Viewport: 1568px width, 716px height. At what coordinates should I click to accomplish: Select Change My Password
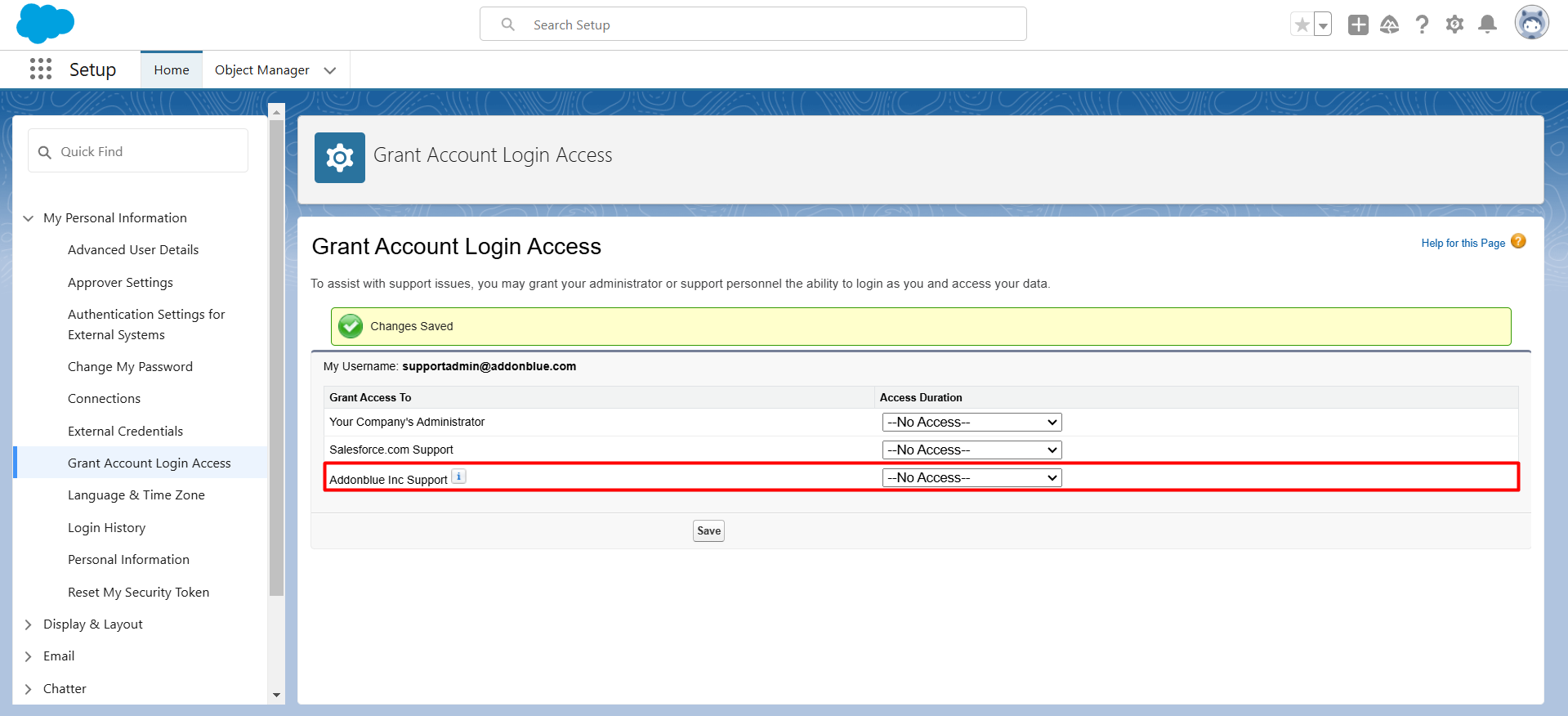point(130,367)
